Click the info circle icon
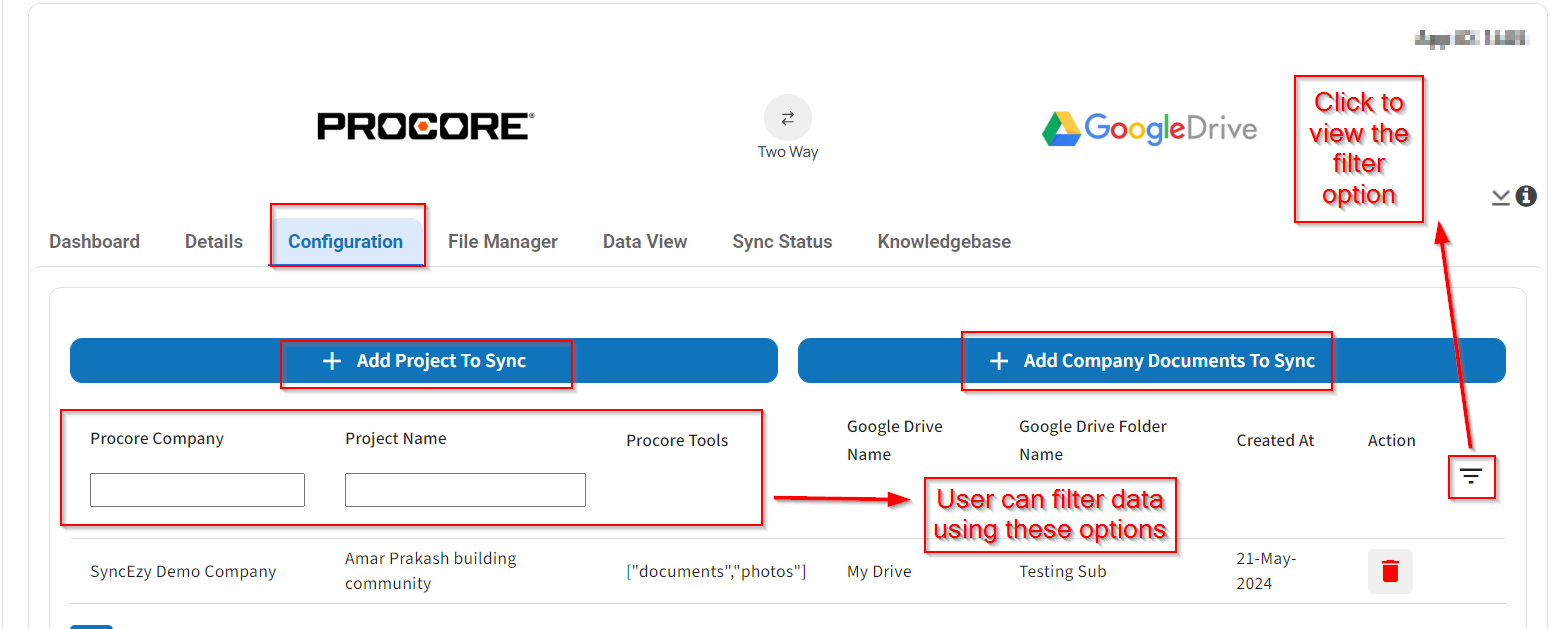1551x629 pixels. pyautogui.click(x=1526, y=196)
